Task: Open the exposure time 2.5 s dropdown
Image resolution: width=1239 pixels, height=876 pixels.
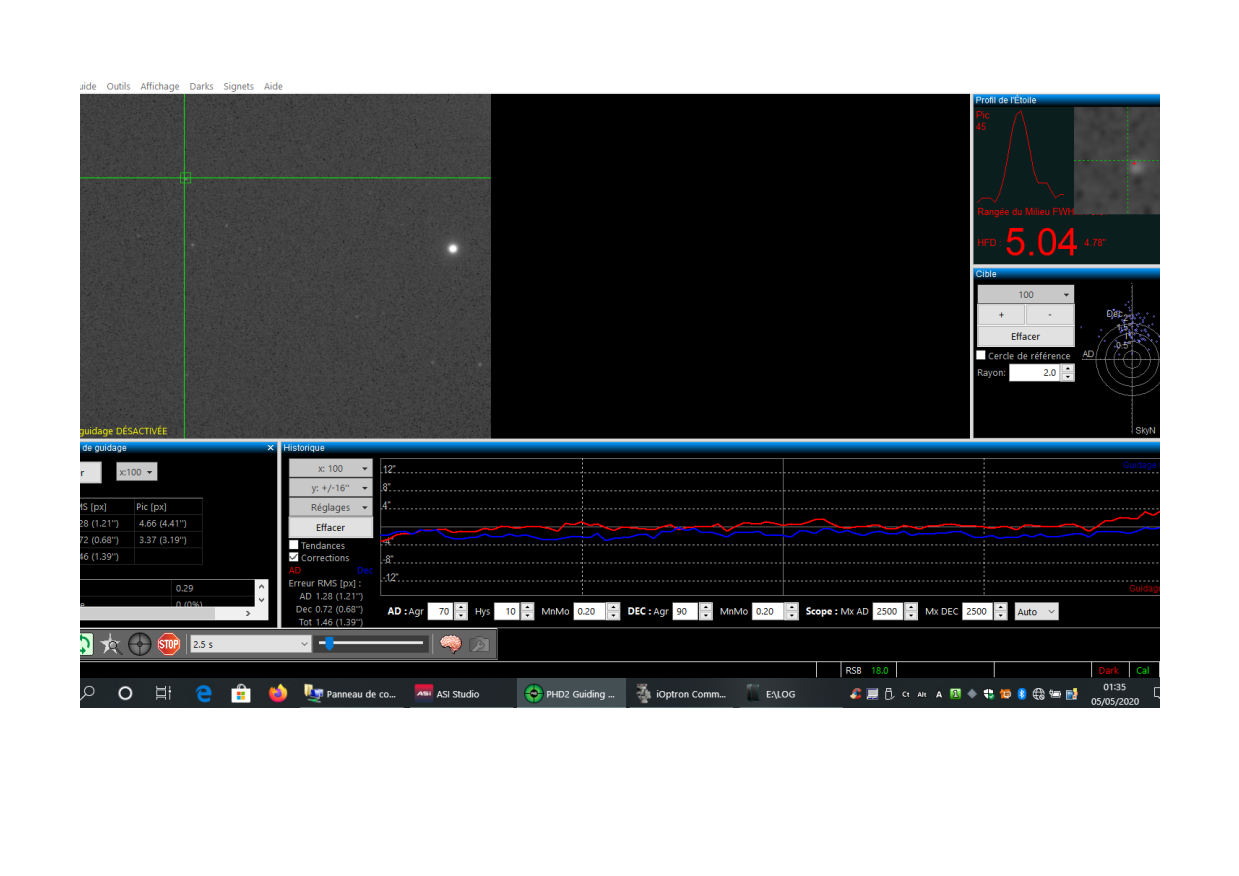Action: coord(250,645)
